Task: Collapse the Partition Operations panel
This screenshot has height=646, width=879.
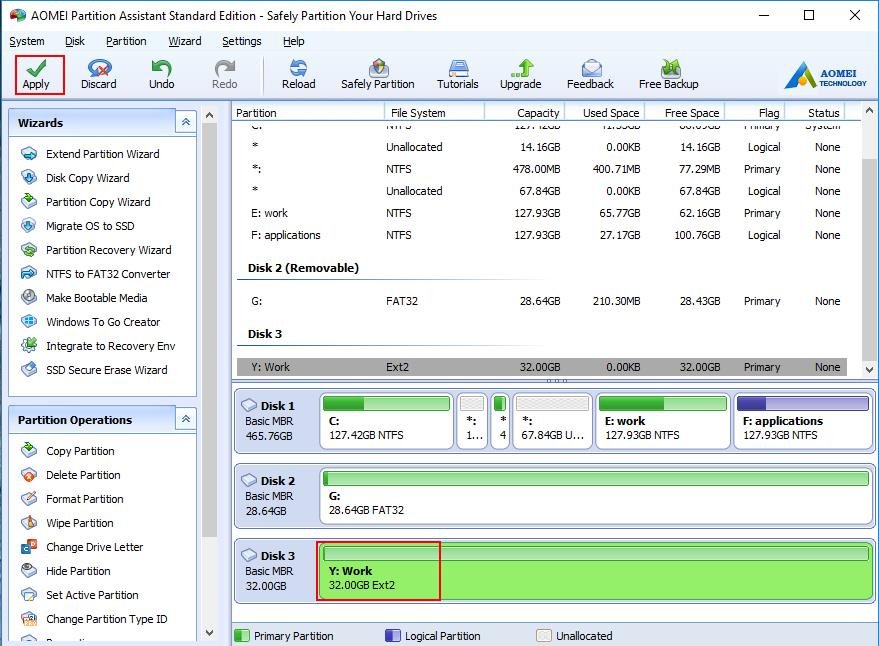Action: point(186,419)
